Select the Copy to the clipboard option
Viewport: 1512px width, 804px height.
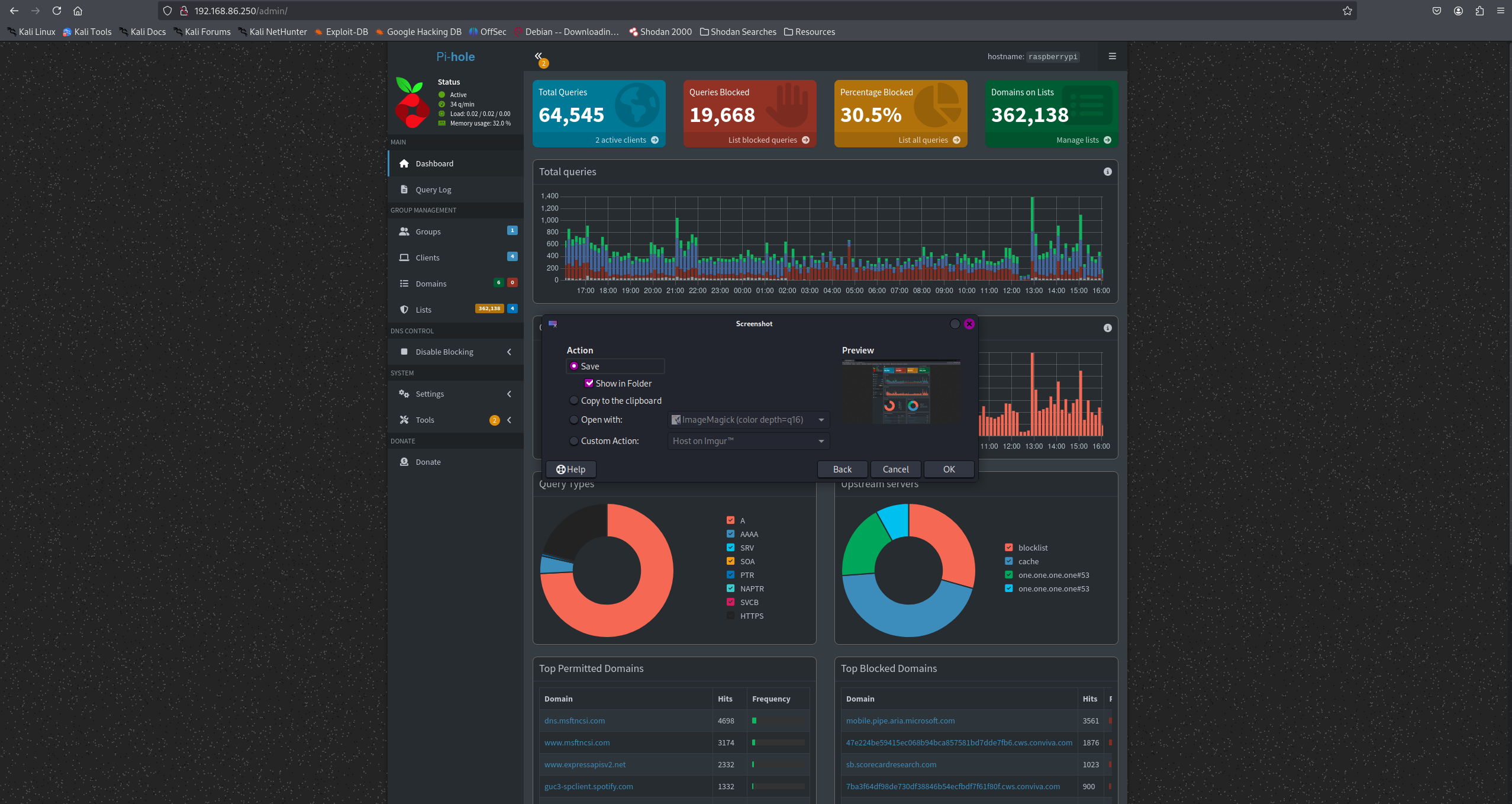click(574, 400)
